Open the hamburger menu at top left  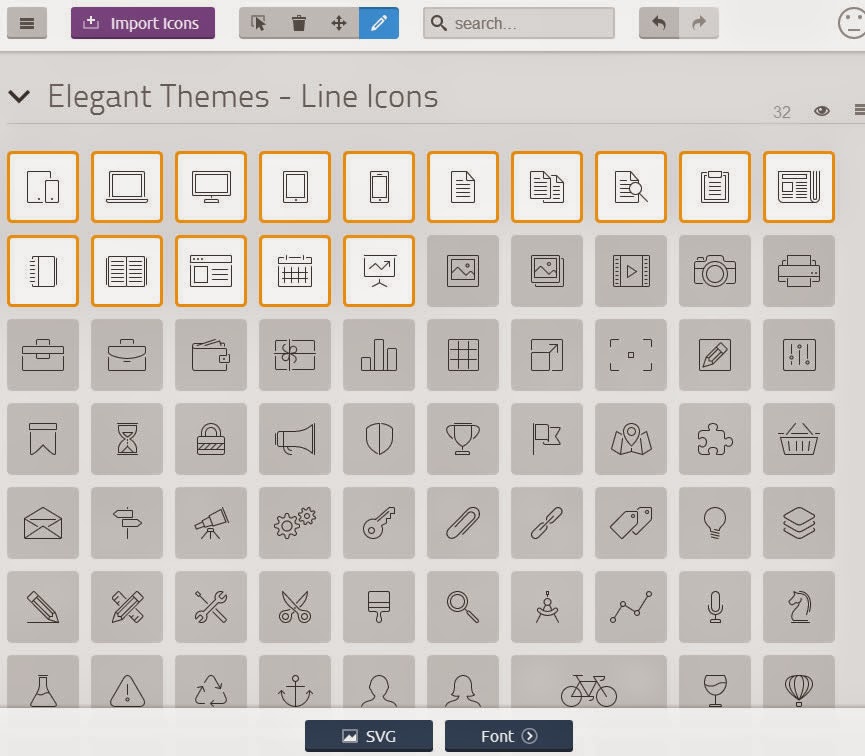pyautogui.click(x=27, y=23)
